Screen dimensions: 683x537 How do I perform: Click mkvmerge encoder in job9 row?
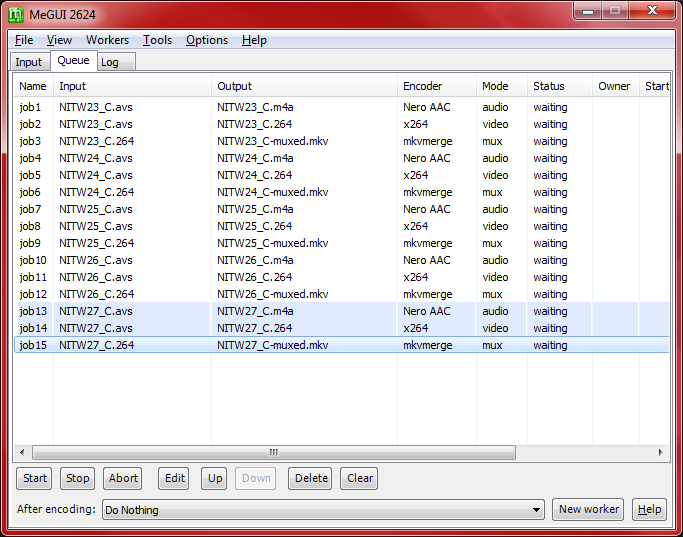coord(428,243)
